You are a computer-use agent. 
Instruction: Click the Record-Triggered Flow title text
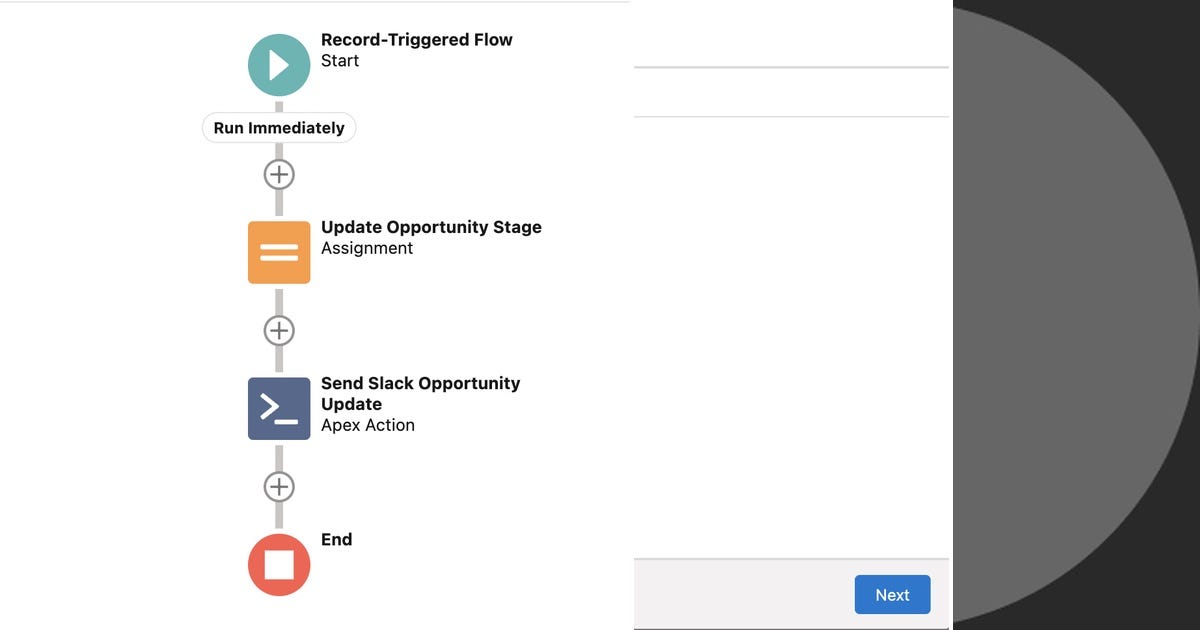(x=416, y=39)
